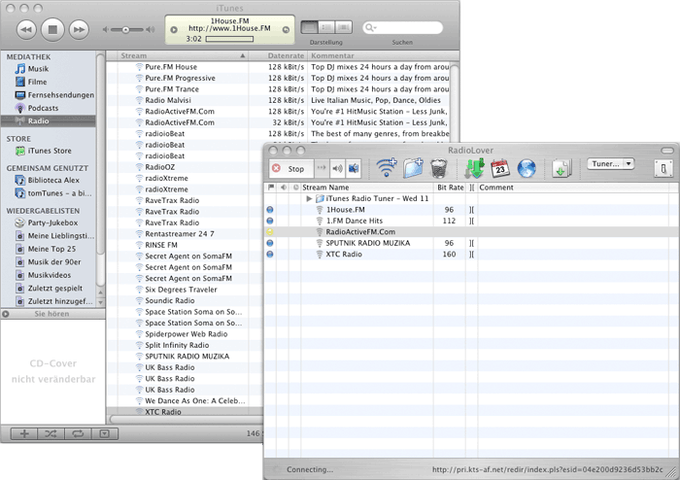Select 1.FM Dance Hits stream in RadioLover
The height and width of the screenshot is (480, 680).
pyautogui.click(x=471, y=221)
